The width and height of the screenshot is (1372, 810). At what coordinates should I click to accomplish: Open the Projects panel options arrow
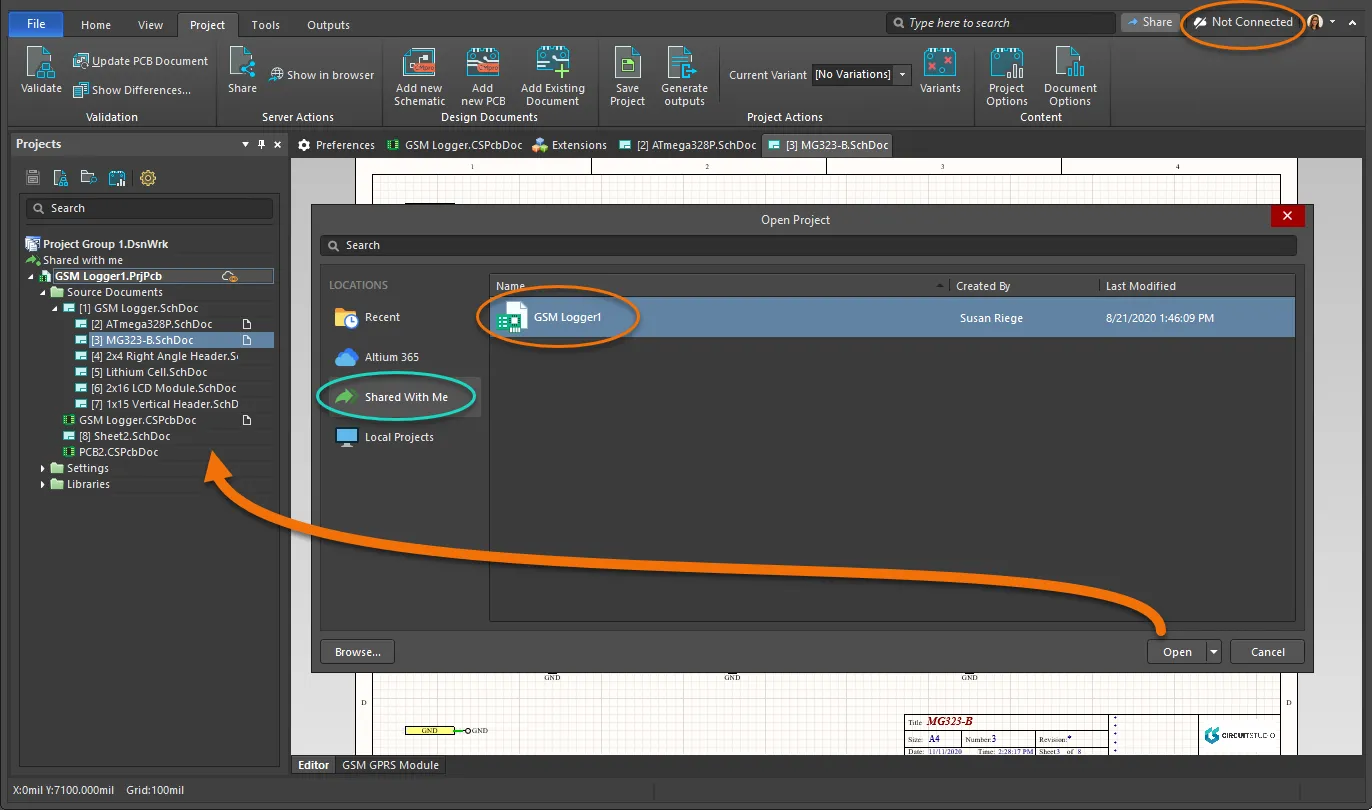(x=246, y=144)
